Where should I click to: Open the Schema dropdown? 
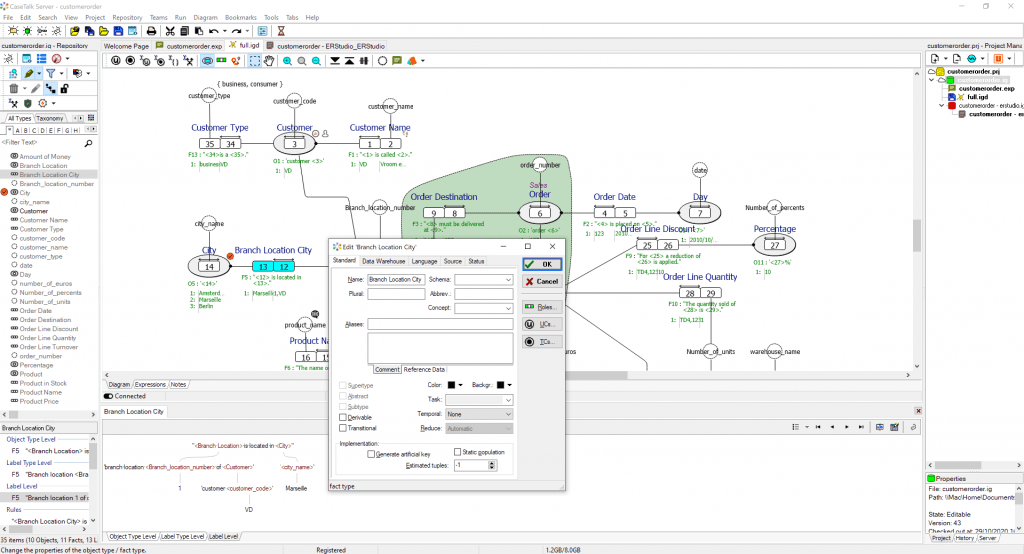coord(508,280)
